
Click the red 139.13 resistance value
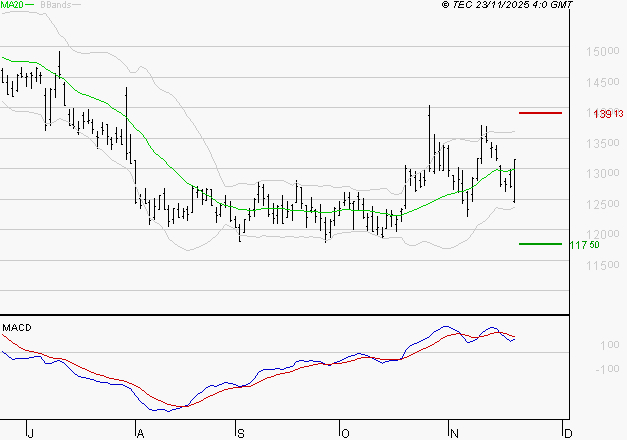tap(608, 114)
